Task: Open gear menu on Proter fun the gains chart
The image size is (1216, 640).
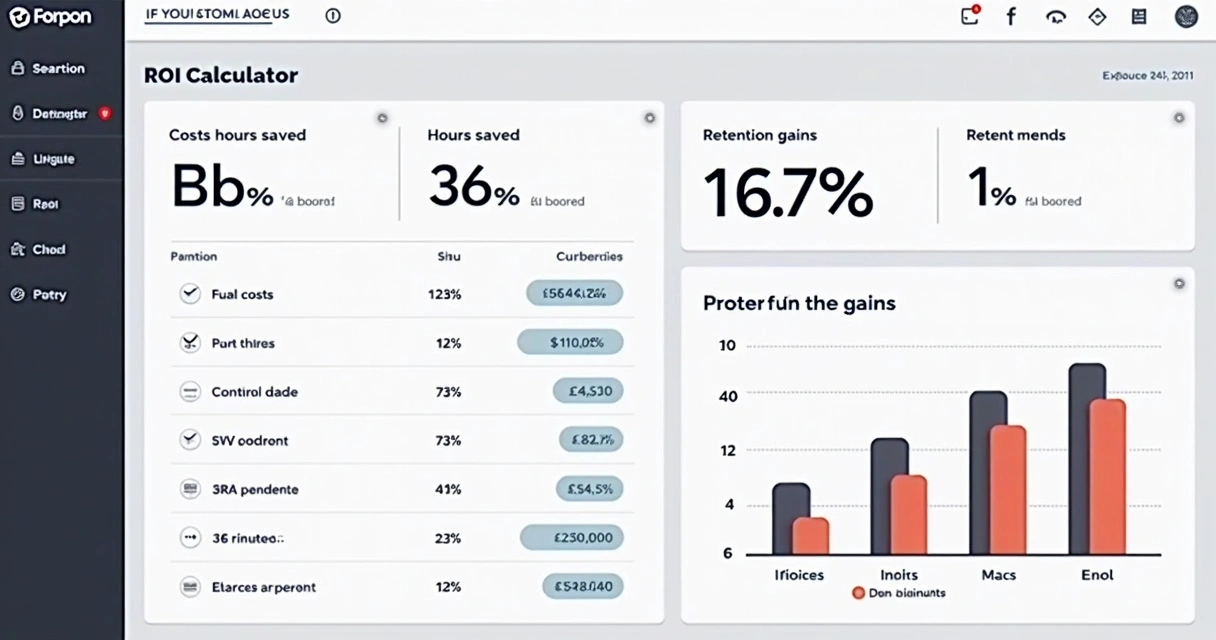Action: click(1177, 284)
